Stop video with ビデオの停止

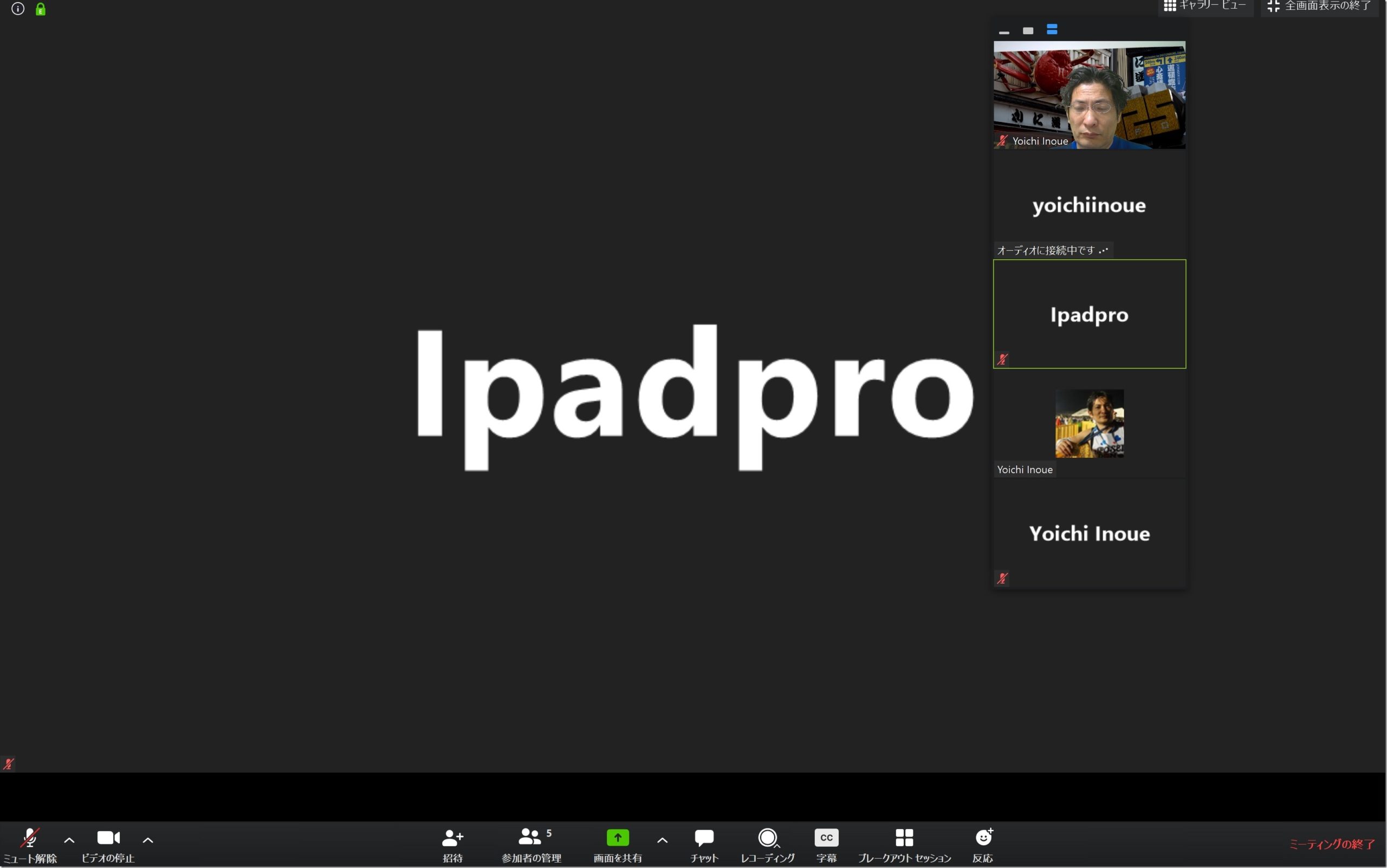(108, 846)
